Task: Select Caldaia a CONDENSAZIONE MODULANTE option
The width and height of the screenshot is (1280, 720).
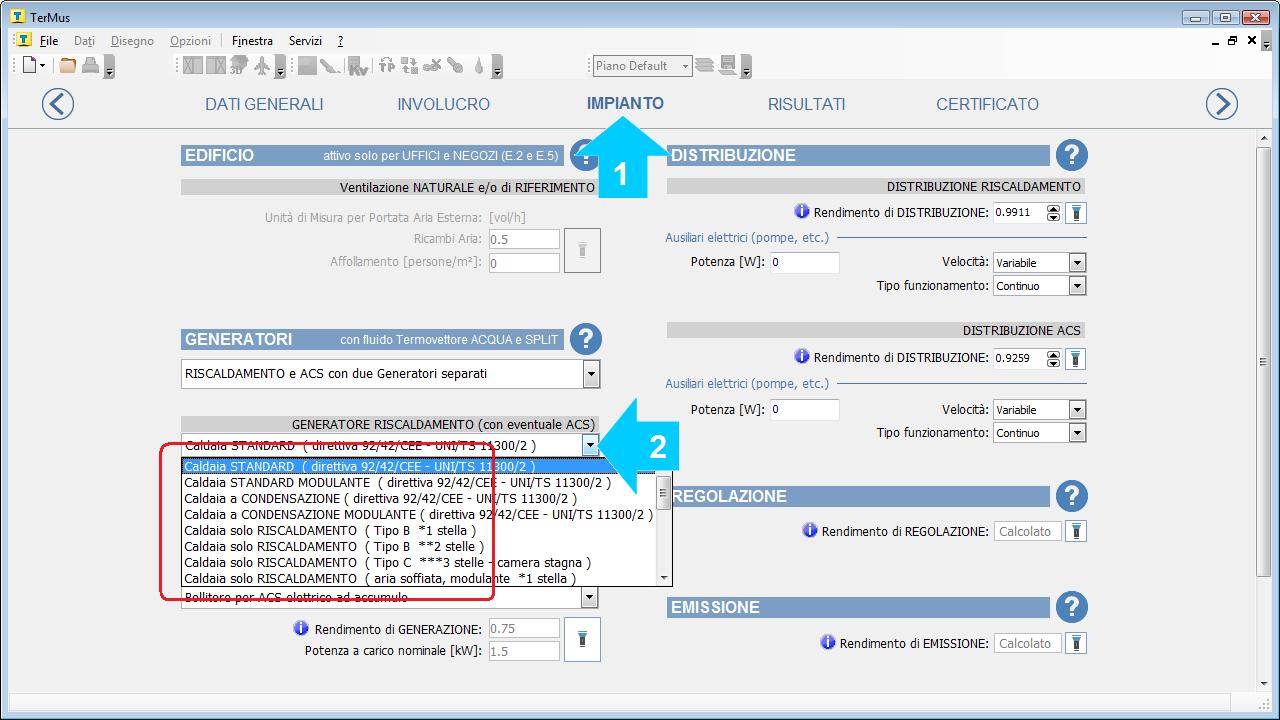Action: 418,514
